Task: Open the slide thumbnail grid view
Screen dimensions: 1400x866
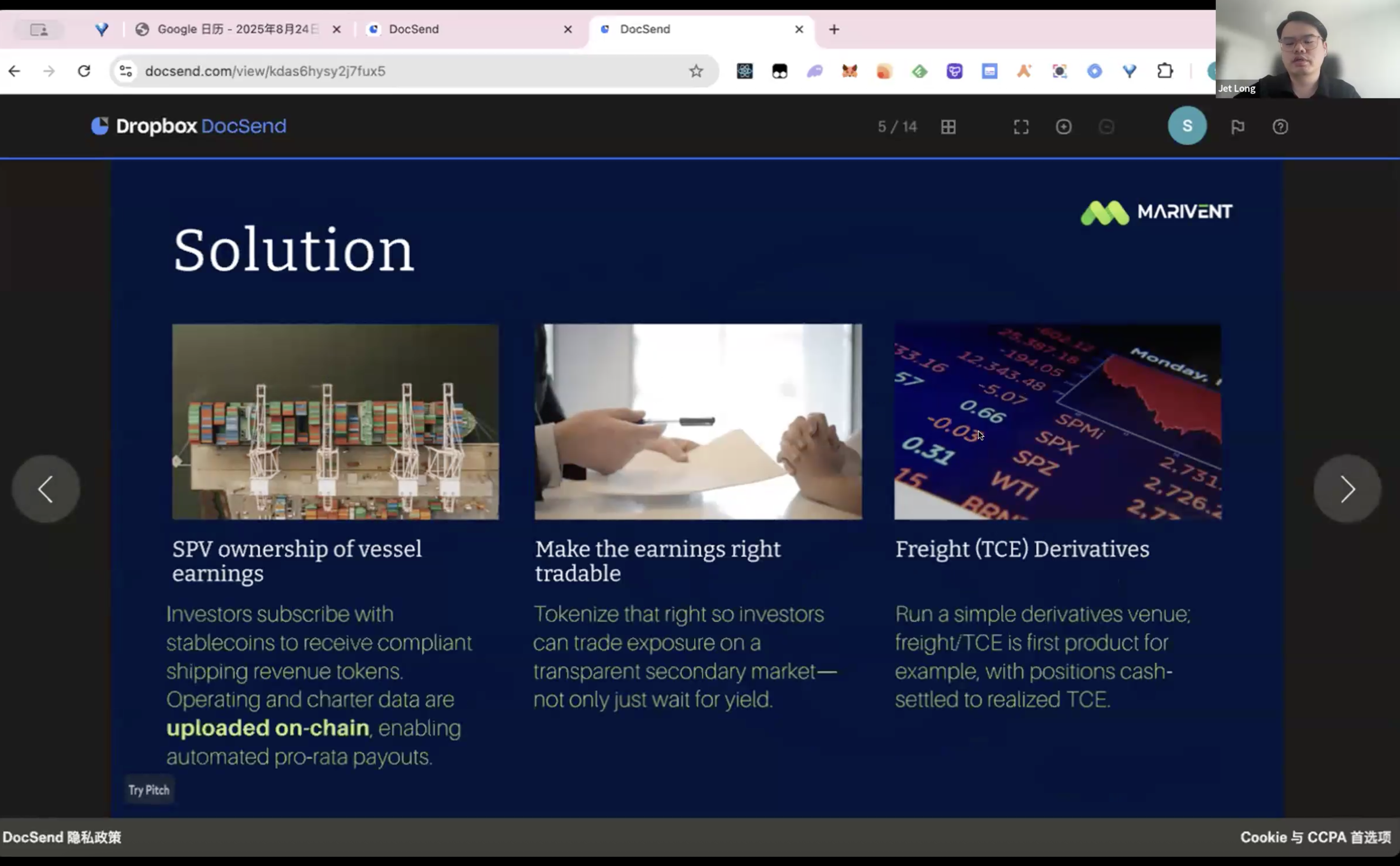Action: (948, 127)
